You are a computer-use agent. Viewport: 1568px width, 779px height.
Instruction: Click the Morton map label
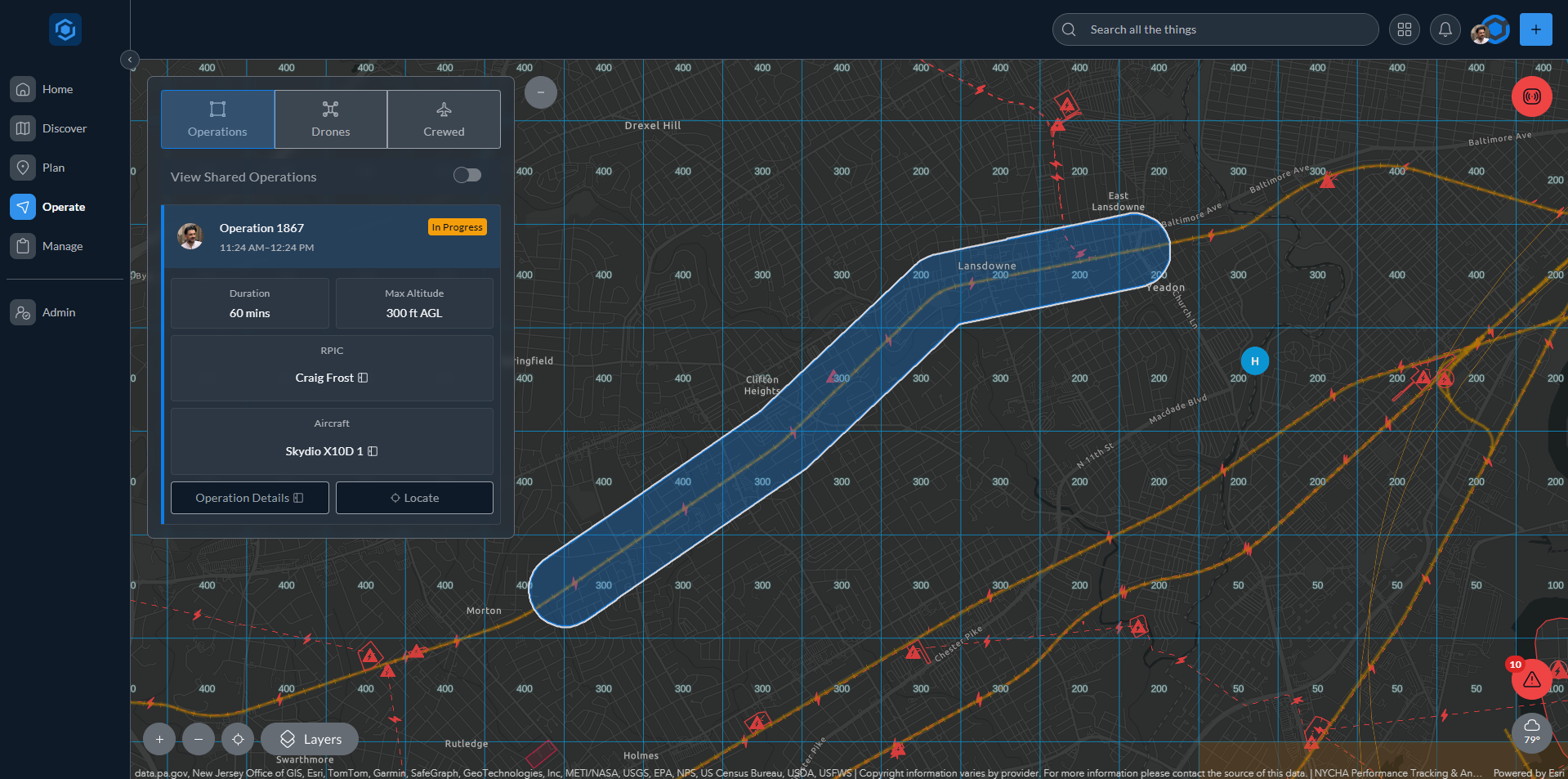(x=484, y=611)
